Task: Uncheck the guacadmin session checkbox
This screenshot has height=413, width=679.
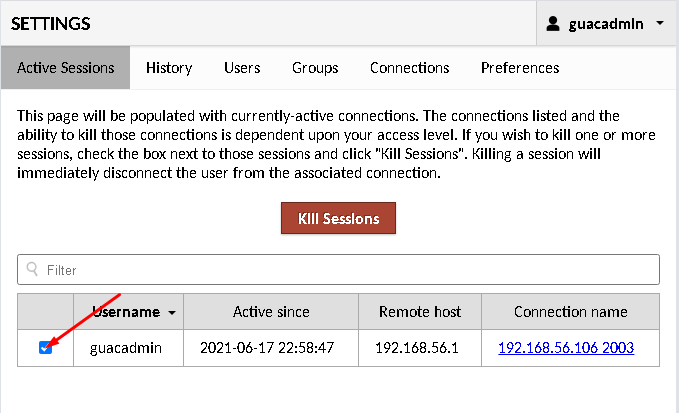Action: click(45, 347)
